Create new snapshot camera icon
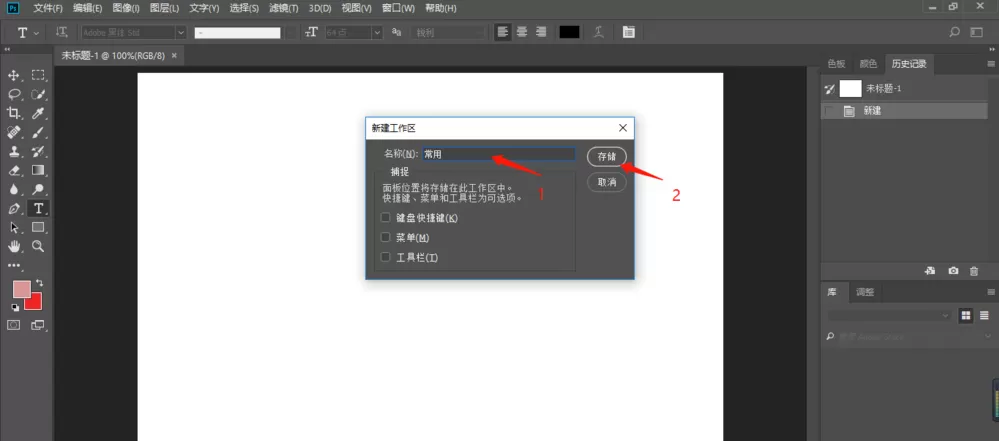The image size is (999, 441). [x=953, y=271]
